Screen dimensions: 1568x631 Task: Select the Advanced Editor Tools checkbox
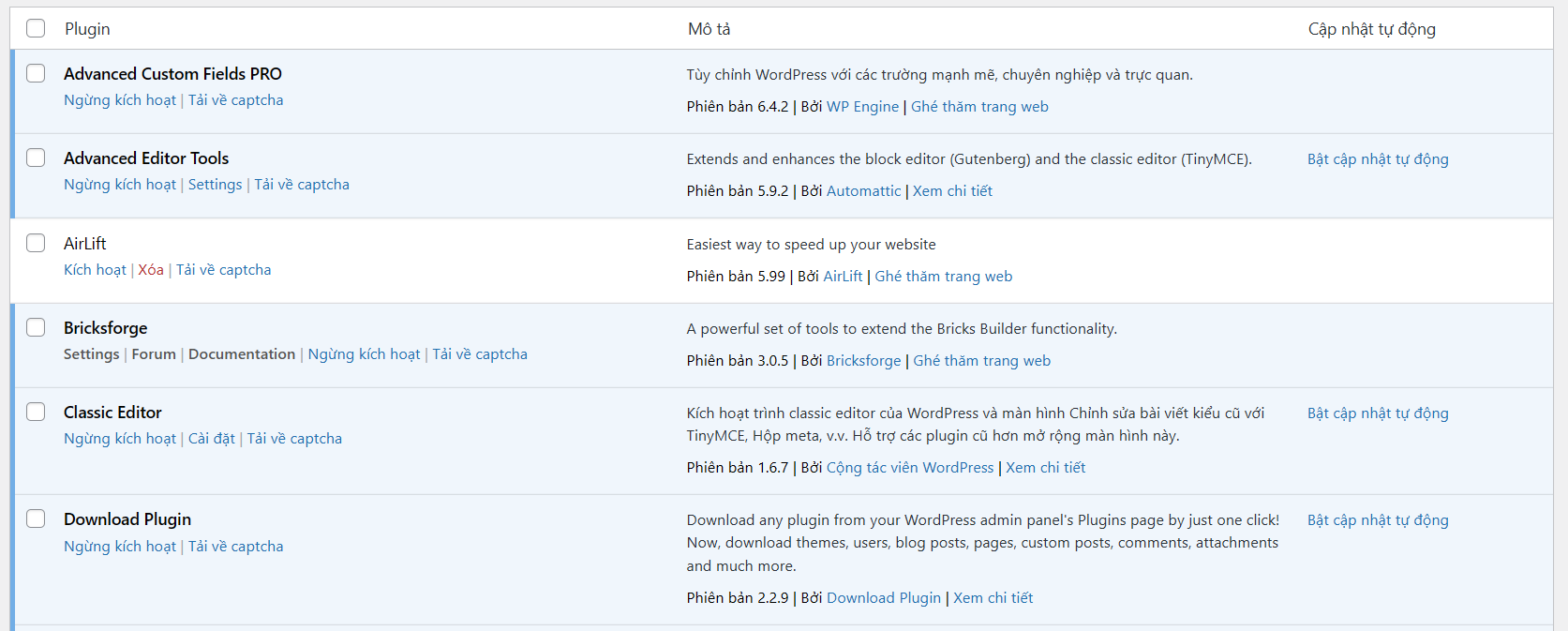tap(36, 158)
